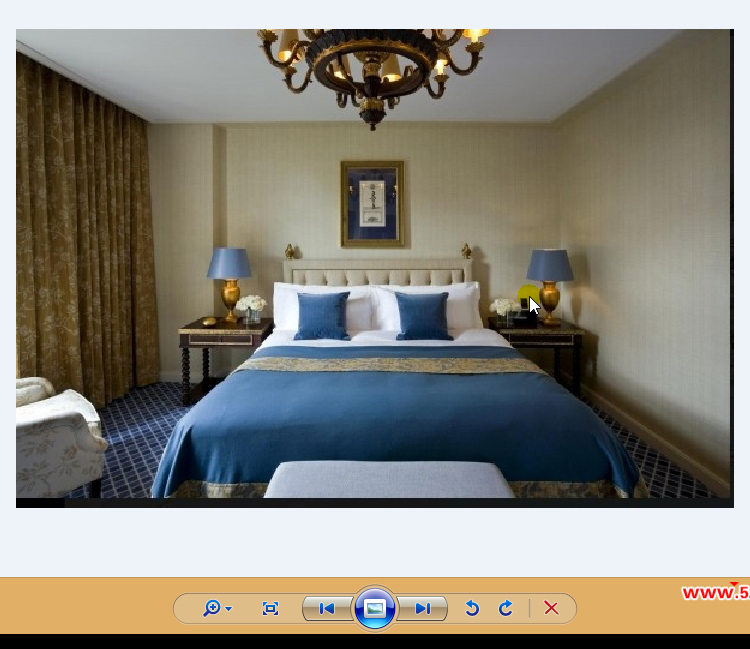Go to the next photo

click(x=423, y=608)
